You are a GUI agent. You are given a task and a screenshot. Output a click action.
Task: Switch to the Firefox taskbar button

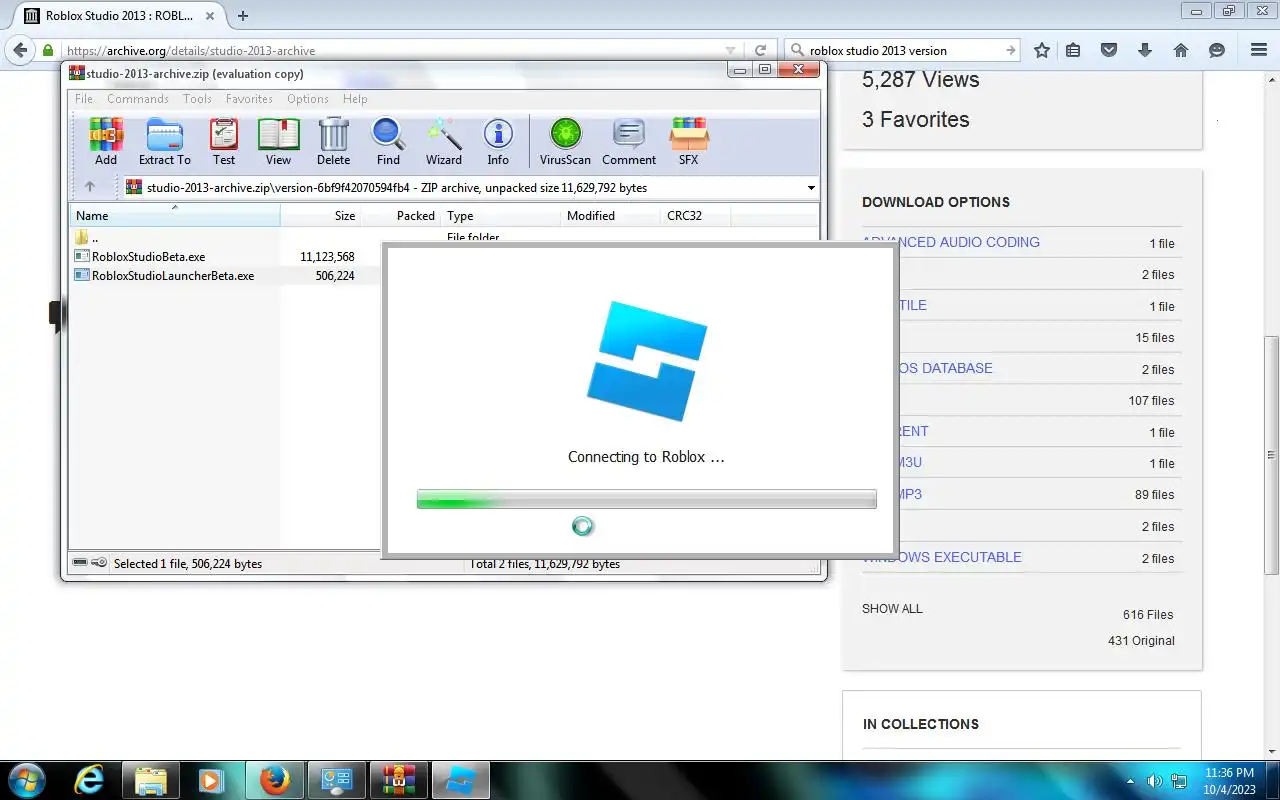pos(274,780)
